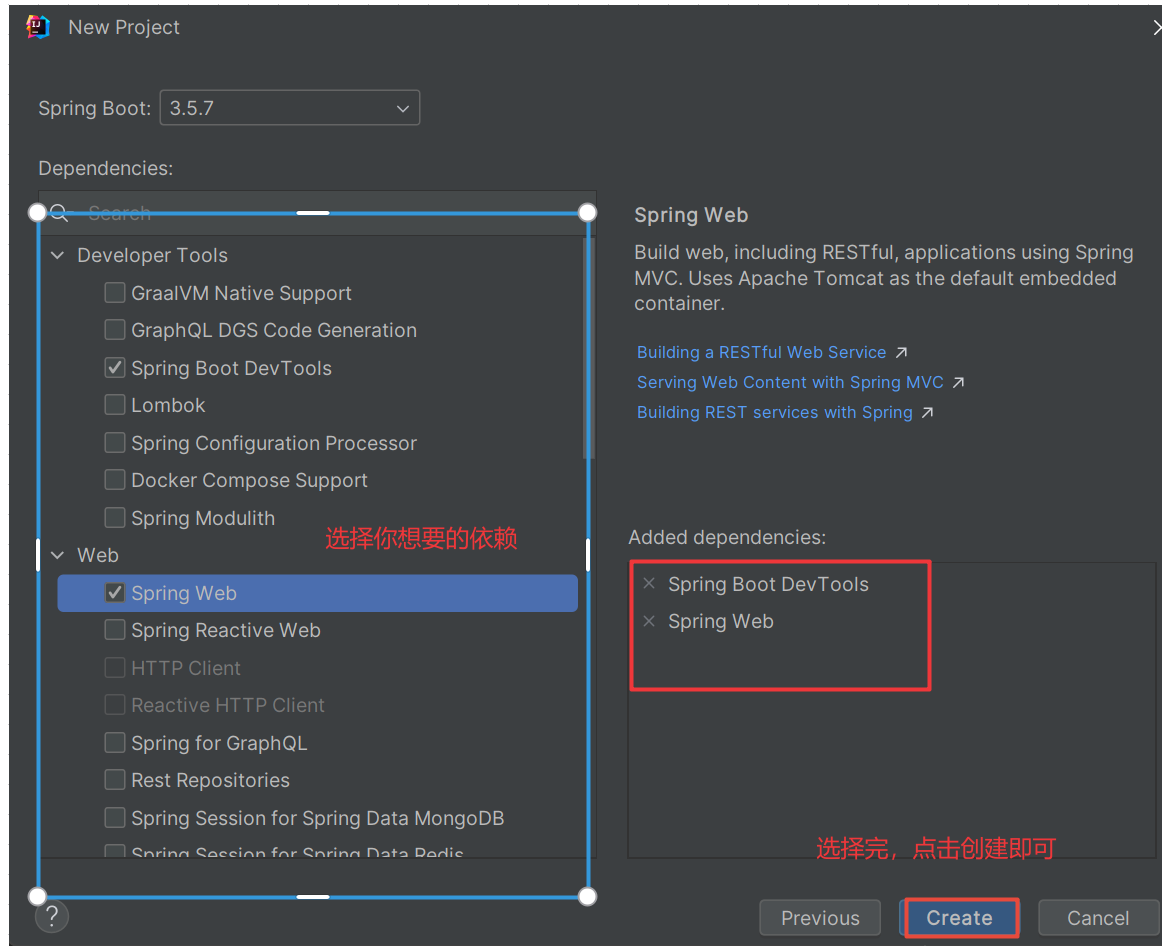The width and height of the screenshot is (1172, 946).
Task: Close the New Project dialog
Action: coord(1157,28)
